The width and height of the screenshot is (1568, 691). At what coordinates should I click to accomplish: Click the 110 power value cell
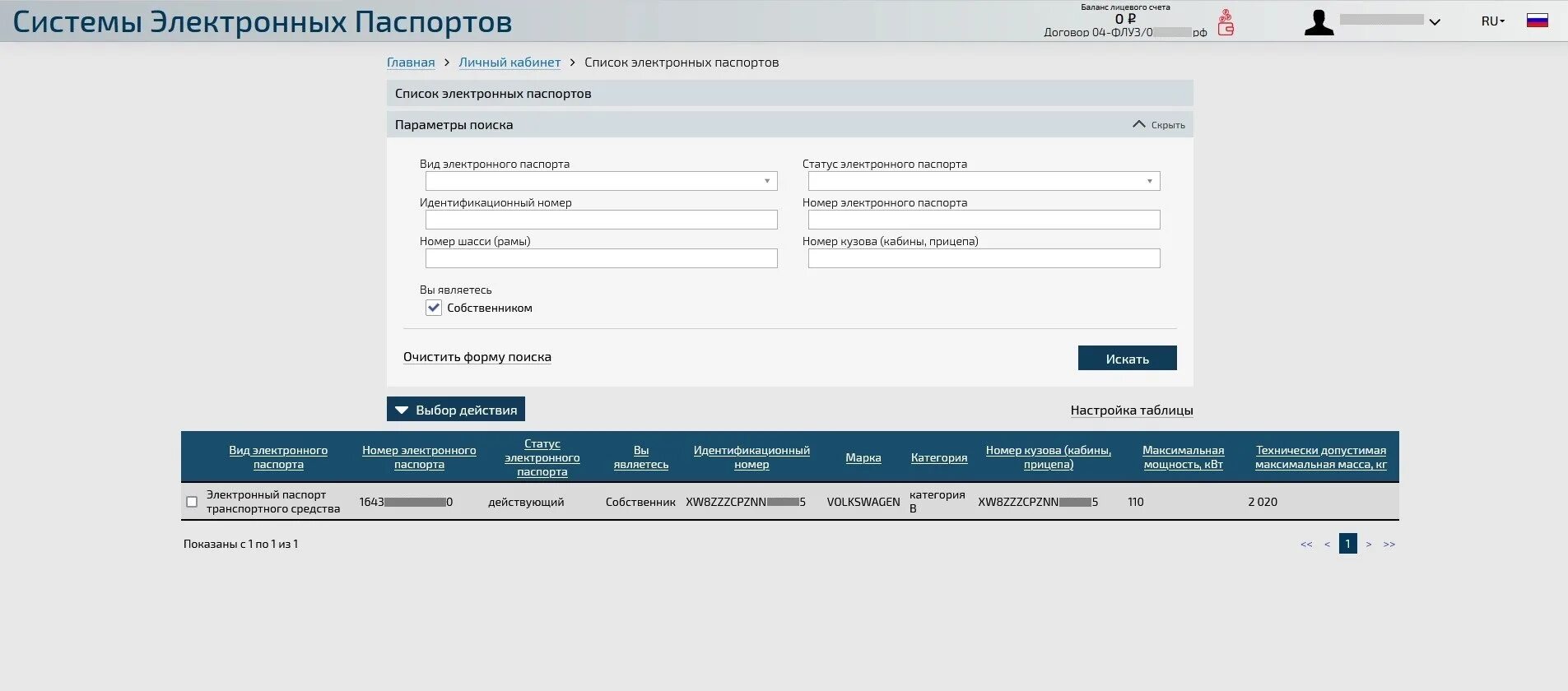[x=1136, y=502]
